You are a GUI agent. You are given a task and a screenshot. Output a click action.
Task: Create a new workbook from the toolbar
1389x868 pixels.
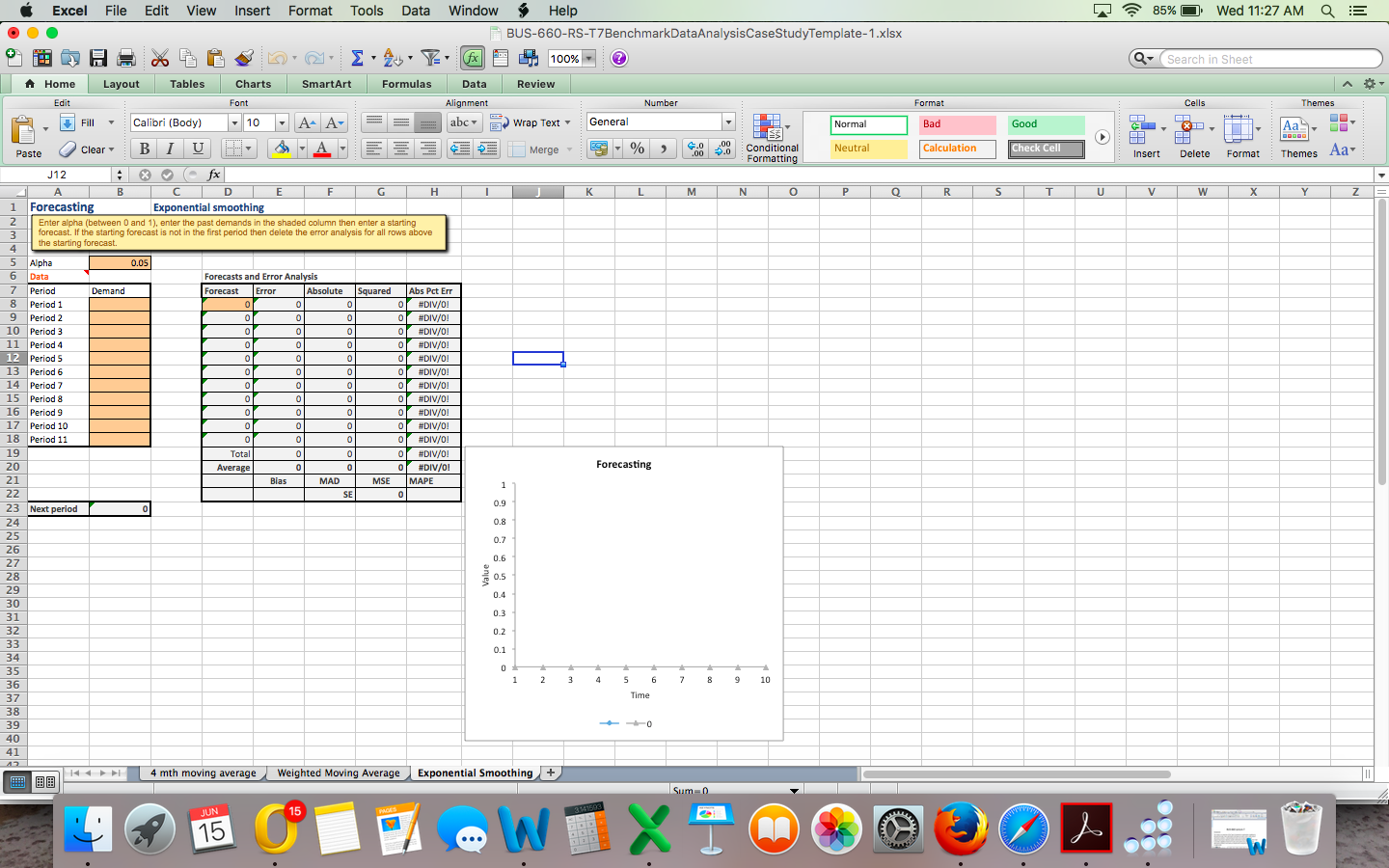(x=14, y=58)
